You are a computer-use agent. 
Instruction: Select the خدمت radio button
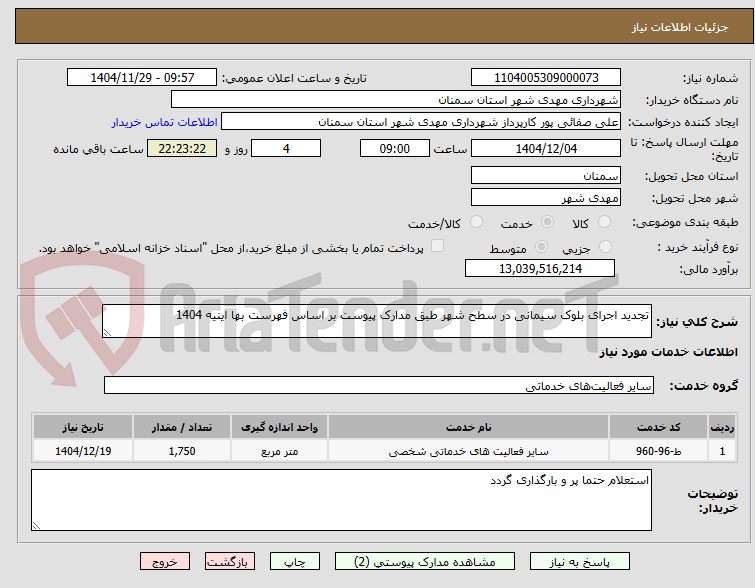pyautogui.click(x=547, y=222)
